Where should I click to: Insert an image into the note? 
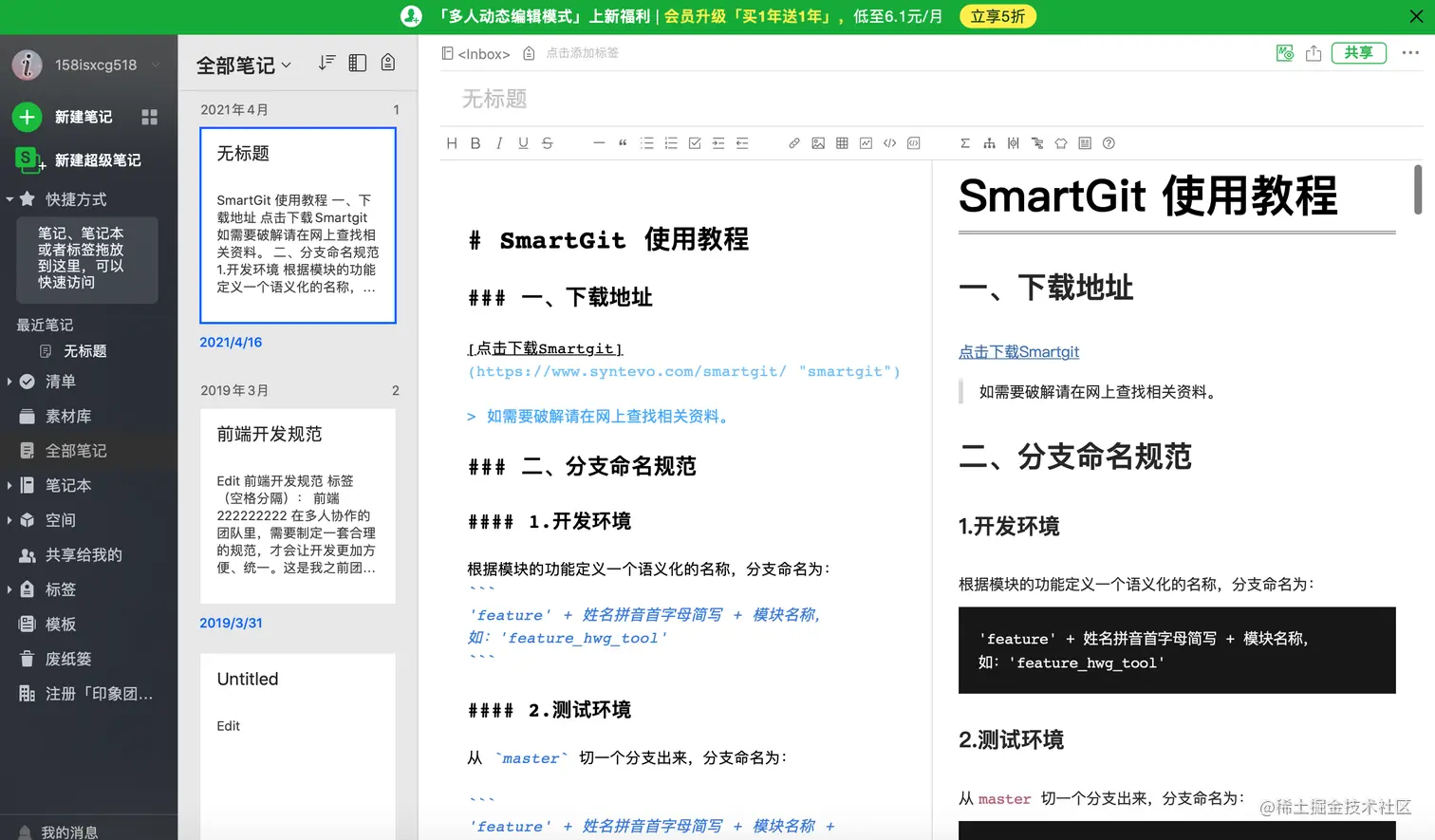(818, 143)
